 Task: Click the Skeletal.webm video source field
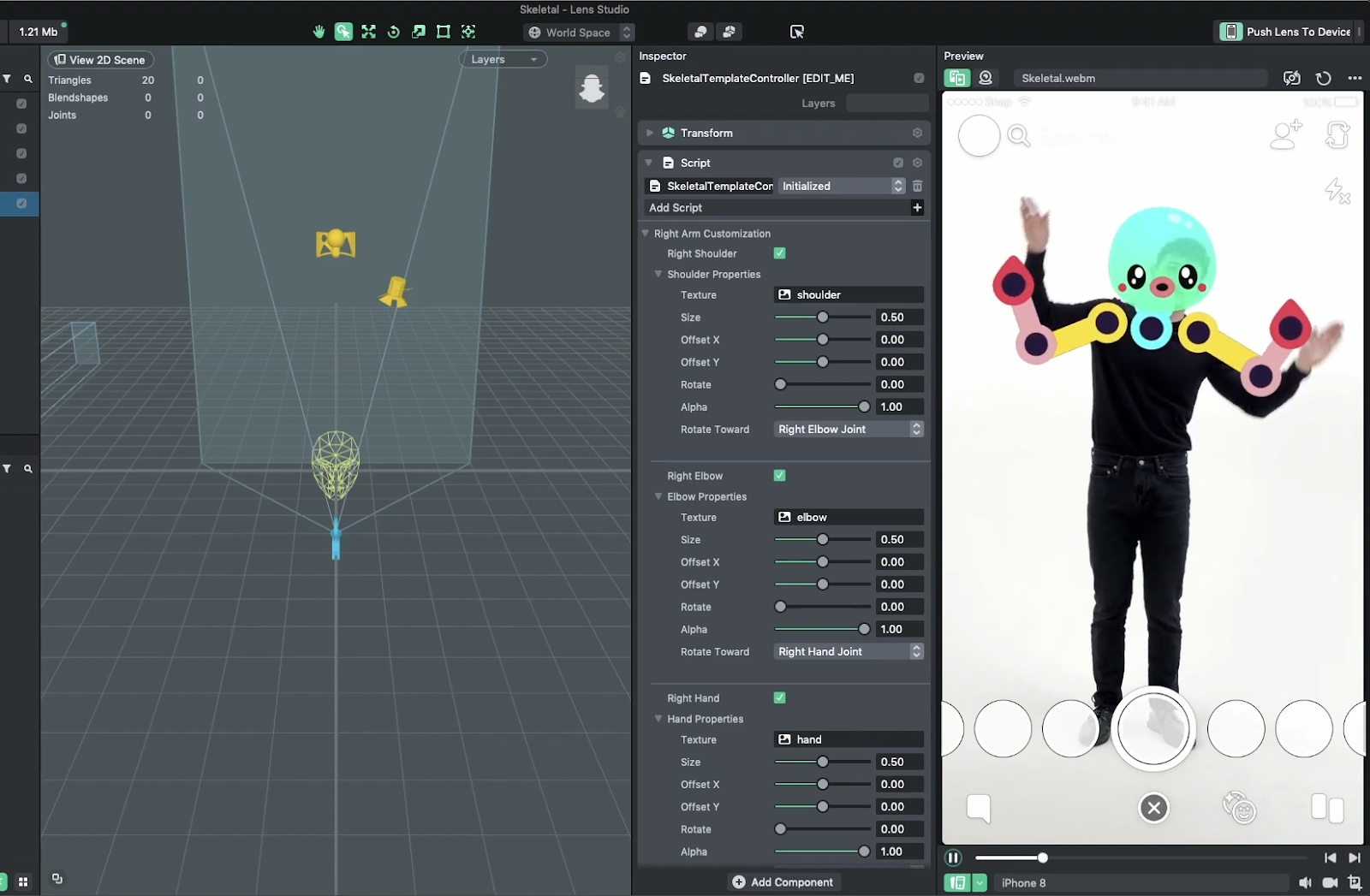coord(1139,78)
